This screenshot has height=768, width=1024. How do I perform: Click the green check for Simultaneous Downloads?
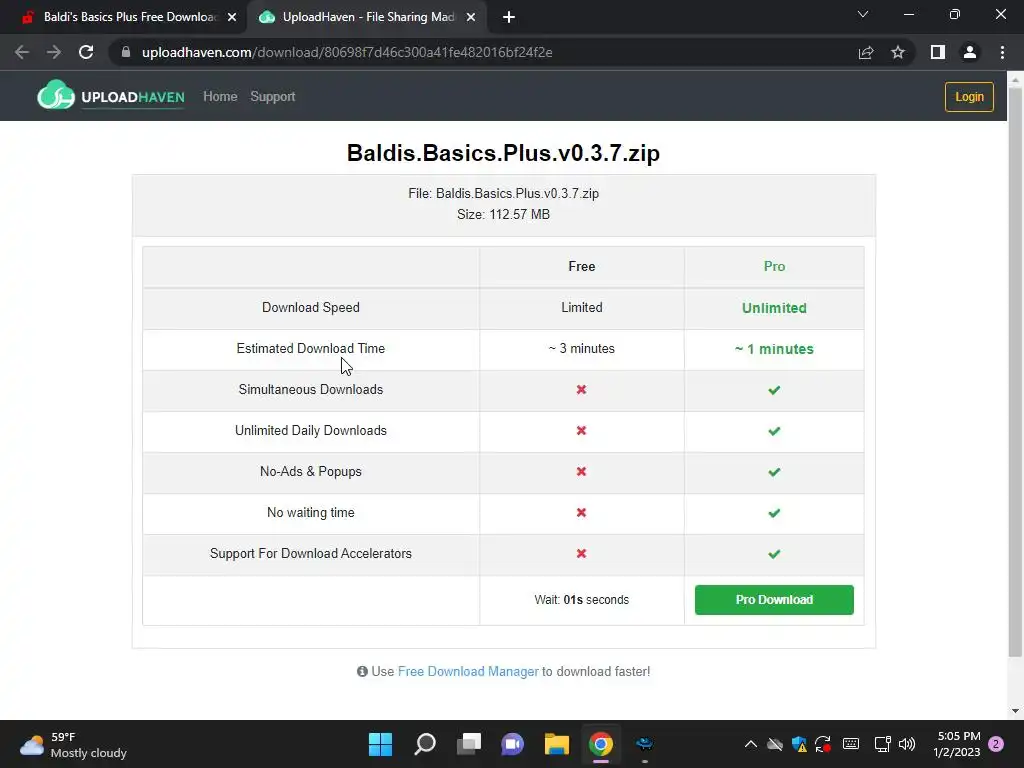pyautogui.click(x=774, y=390)
